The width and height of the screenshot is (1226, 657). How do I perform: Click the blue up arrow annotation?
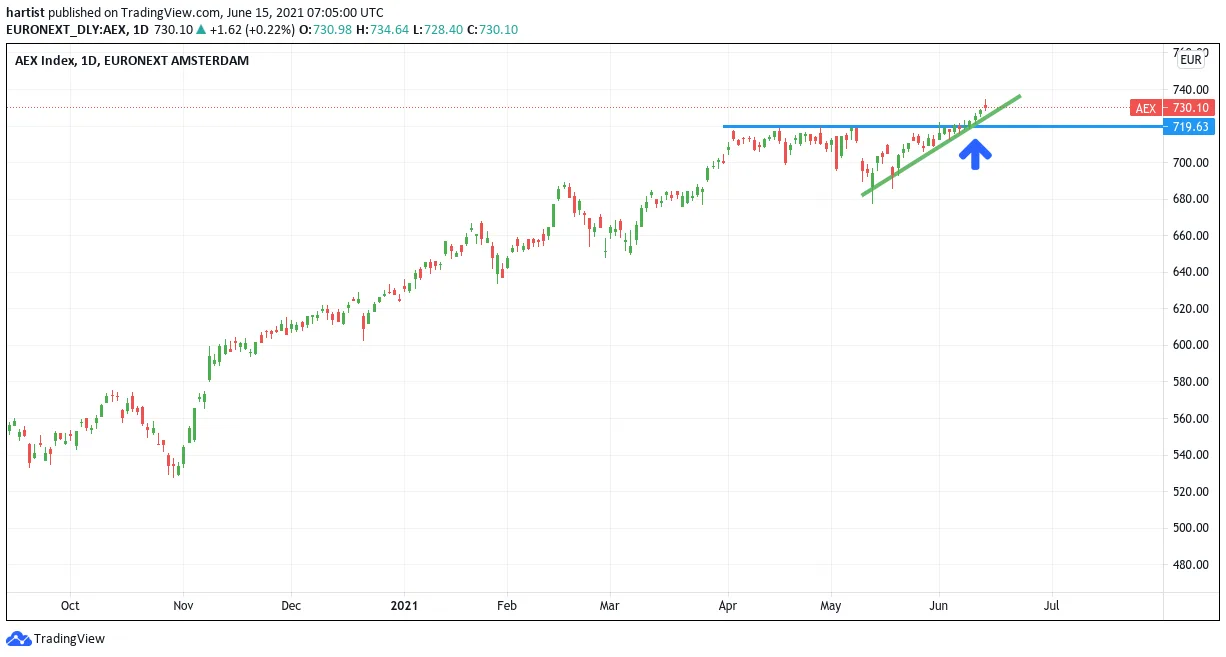click(x=976, y=153)
